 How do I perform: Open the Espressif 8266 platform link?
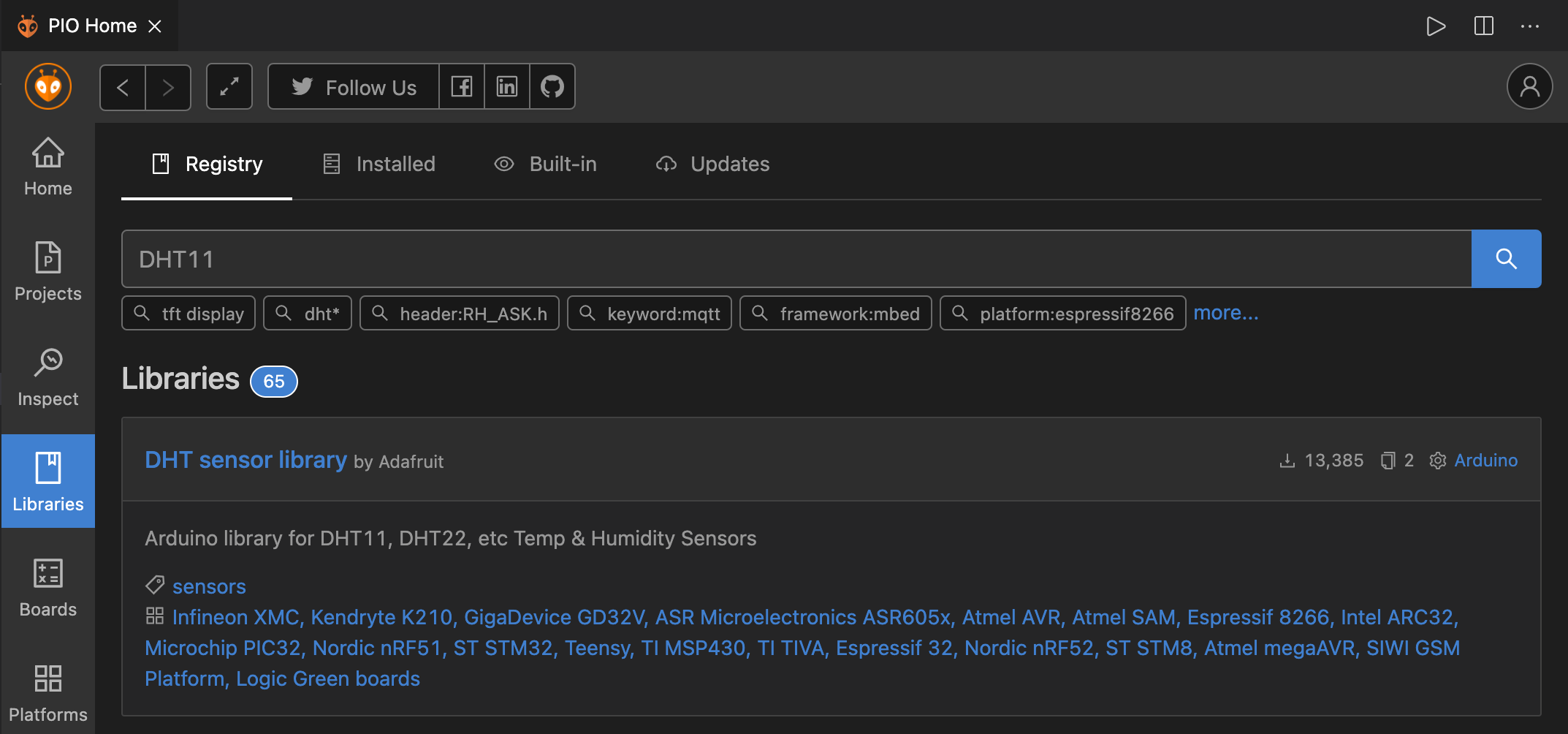(1257, 617)
